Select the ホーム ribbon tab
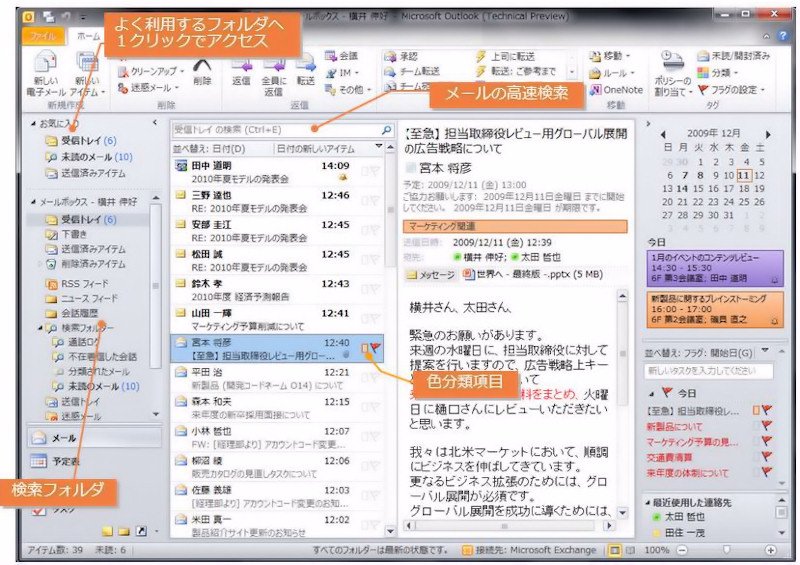The image size is (800, 565). coord(89,36)
